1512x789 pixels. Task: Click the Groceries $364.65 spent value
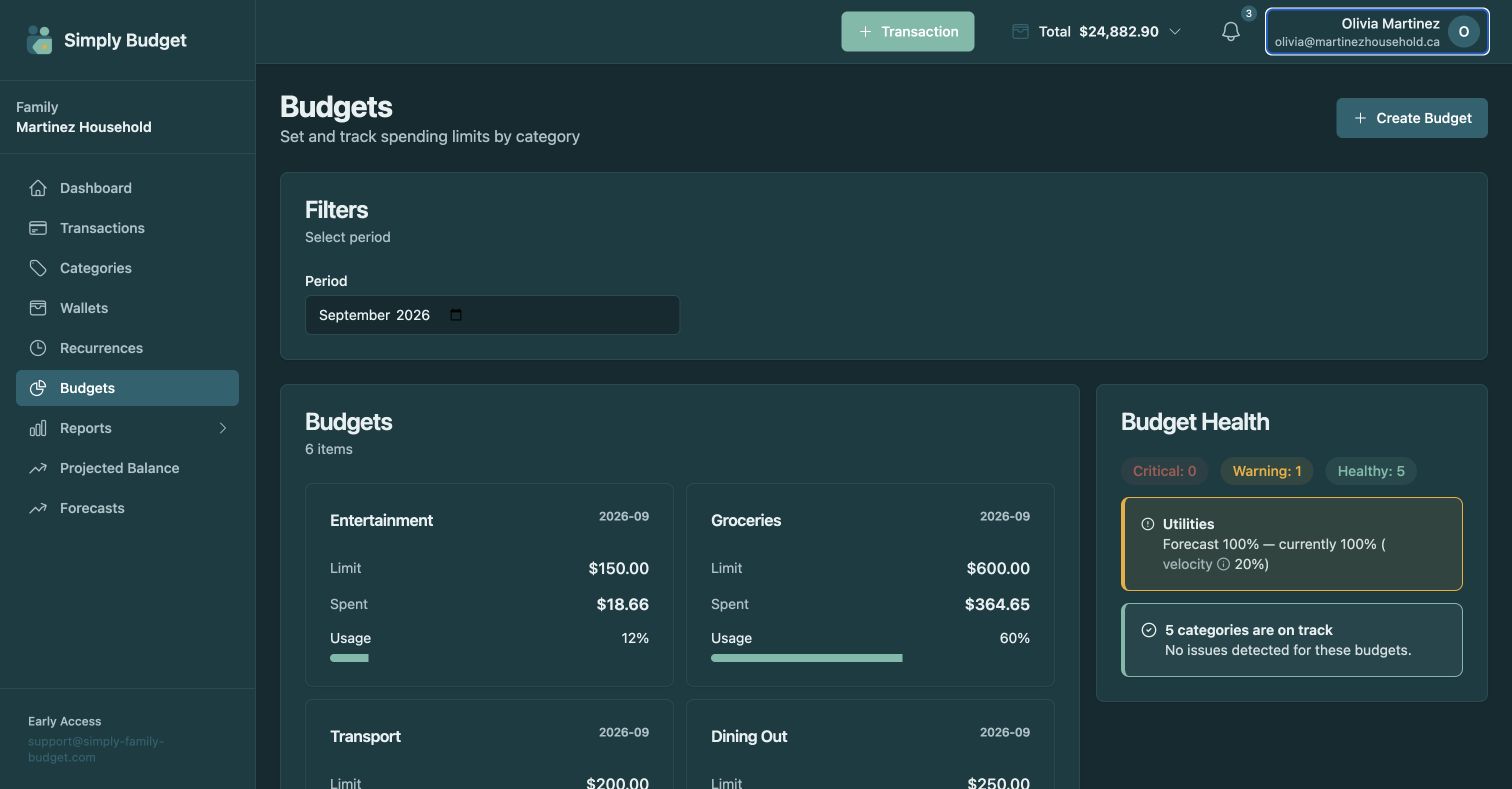point(997,604)
